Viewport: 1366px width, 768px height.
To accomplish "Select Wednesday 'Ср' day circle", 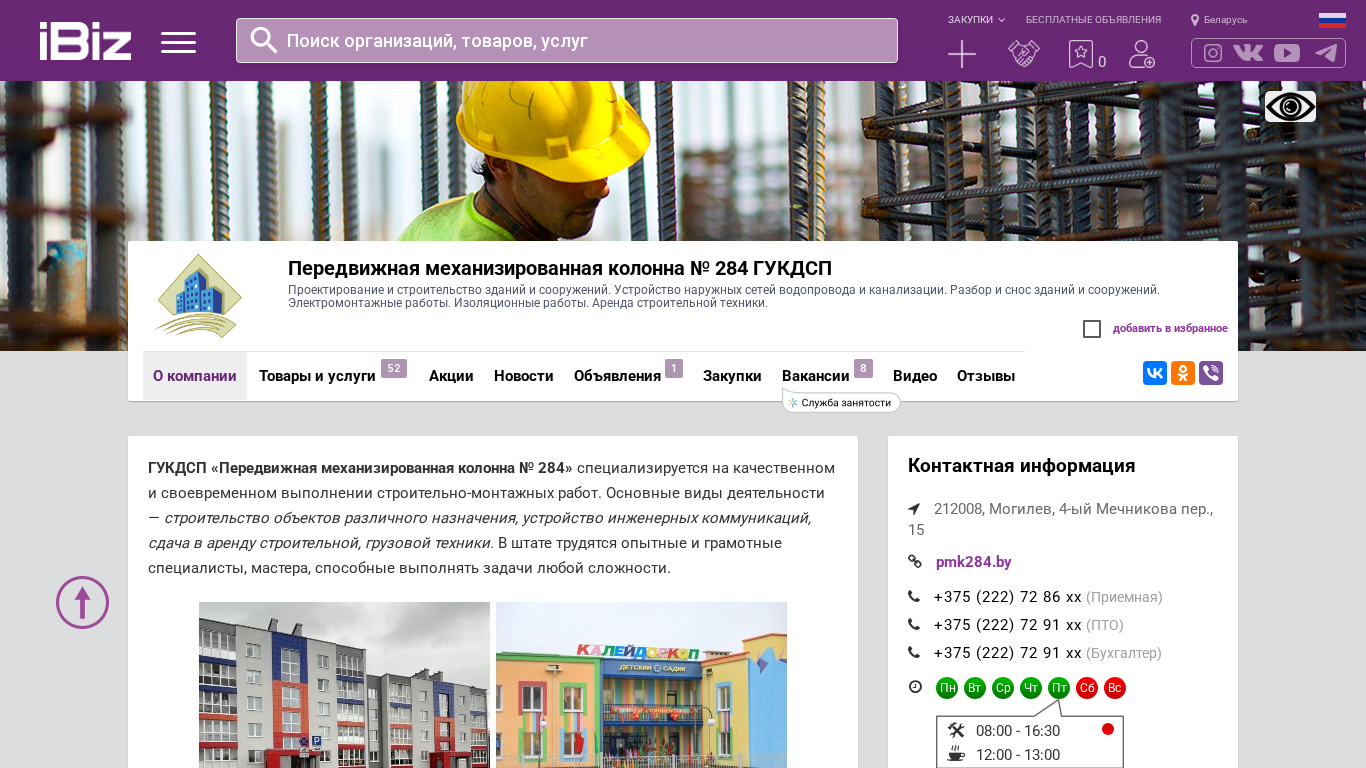I will (1003, 688).
